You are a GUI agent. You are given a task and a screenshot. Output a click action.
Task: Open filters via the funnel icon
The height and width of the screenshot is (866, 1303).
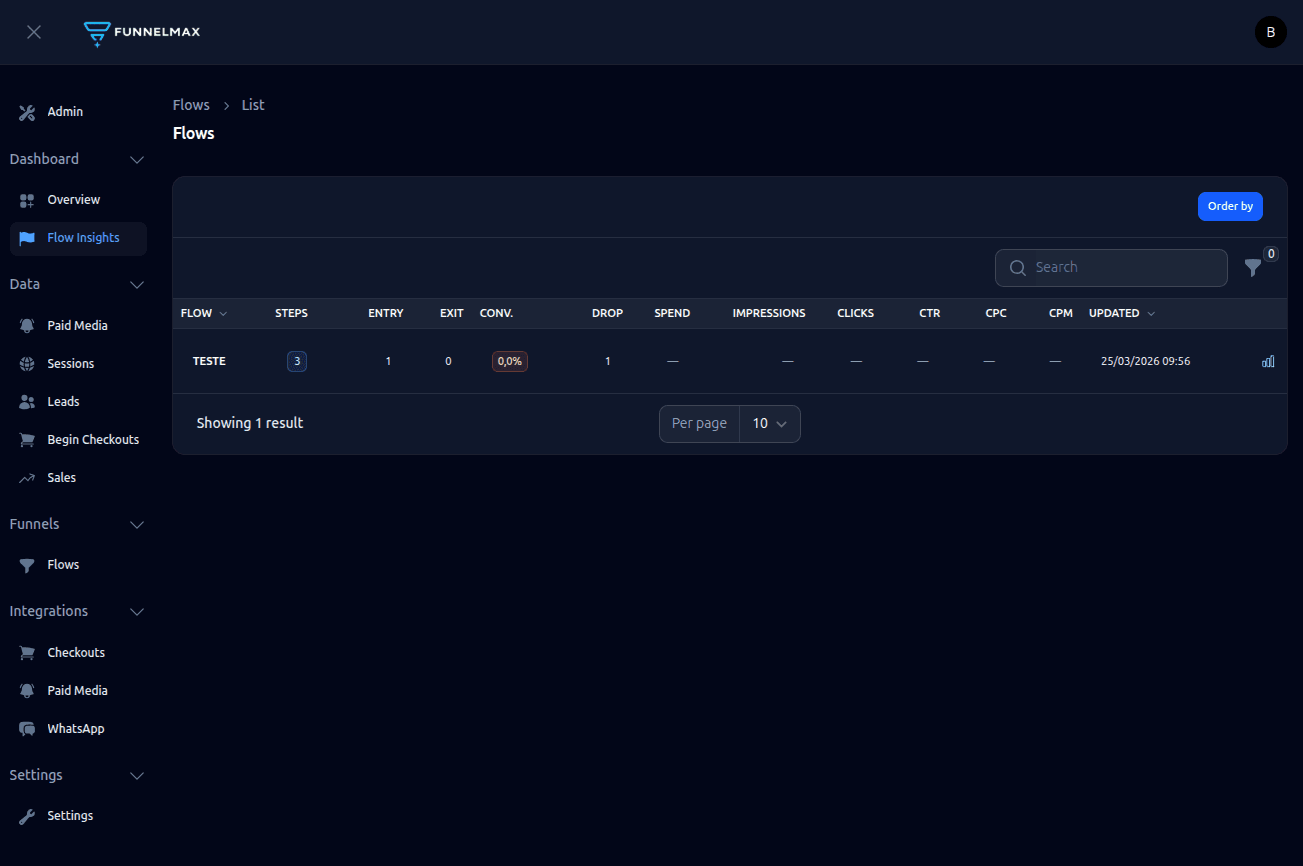click(1253, 268)
